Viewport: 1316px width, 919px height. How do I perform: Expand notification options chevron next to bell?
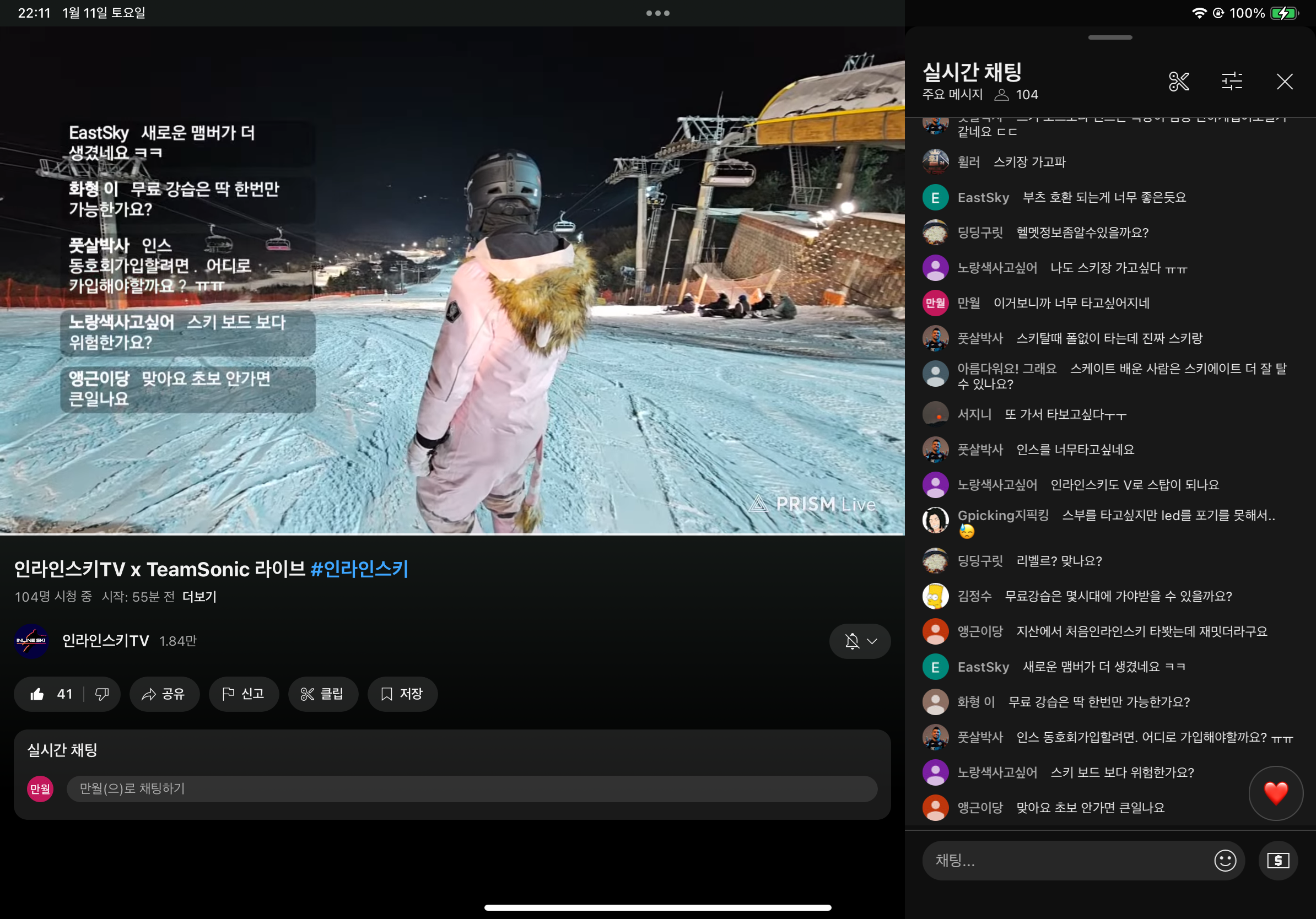pos(872,641)
